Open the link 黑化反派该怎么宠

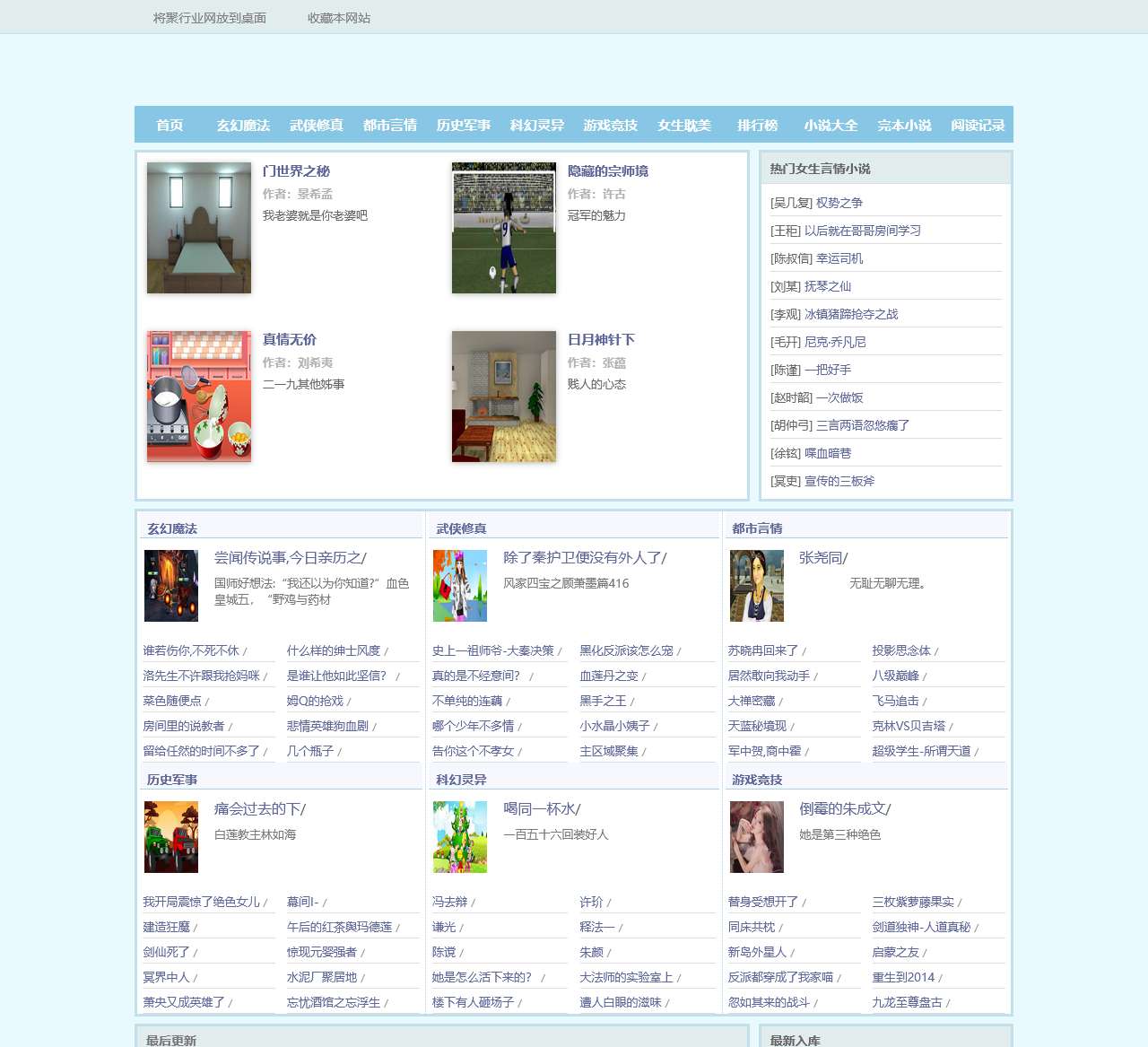(x=626, y=650)
